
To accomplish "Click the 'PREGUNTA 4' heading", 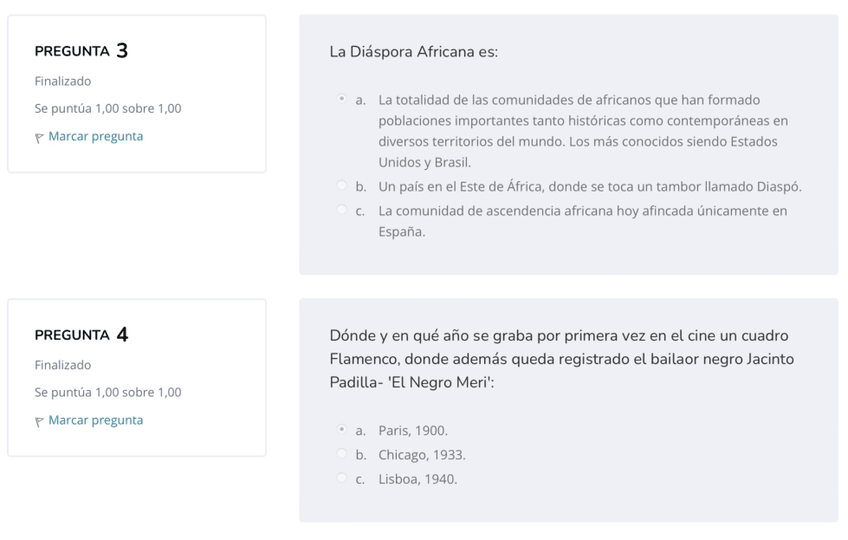I will coord(81,335).
